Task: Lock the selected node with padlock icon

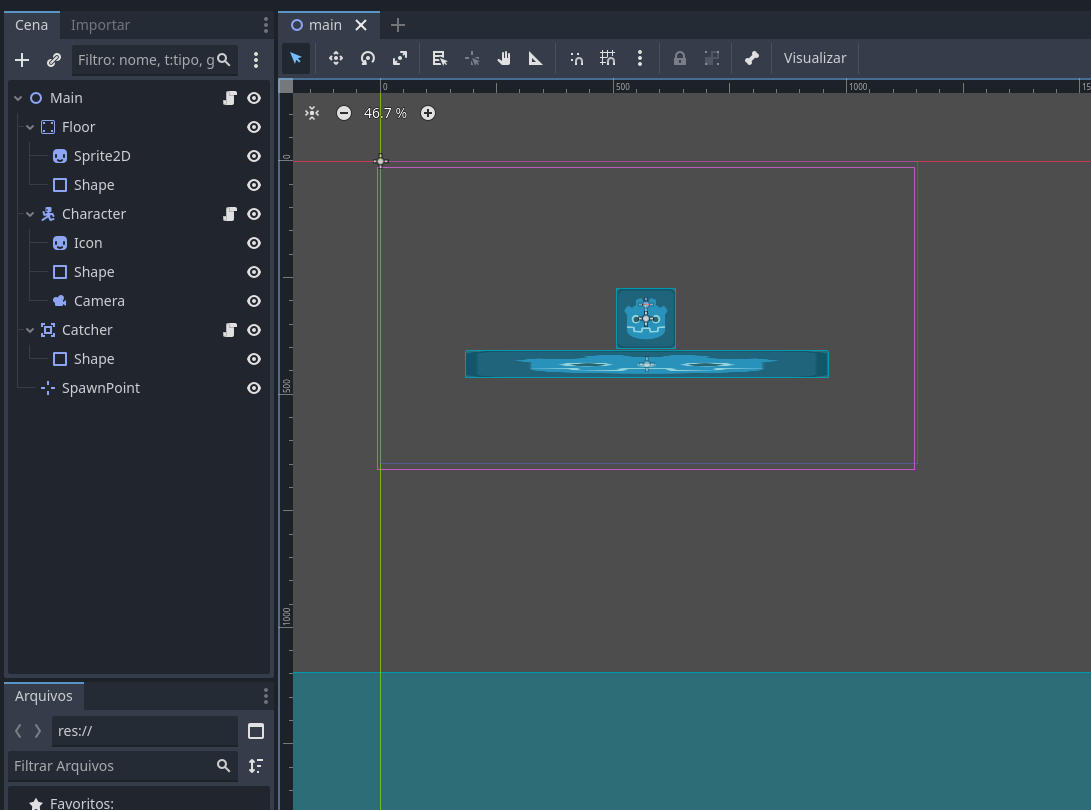Action: click(x=680, y=58)
